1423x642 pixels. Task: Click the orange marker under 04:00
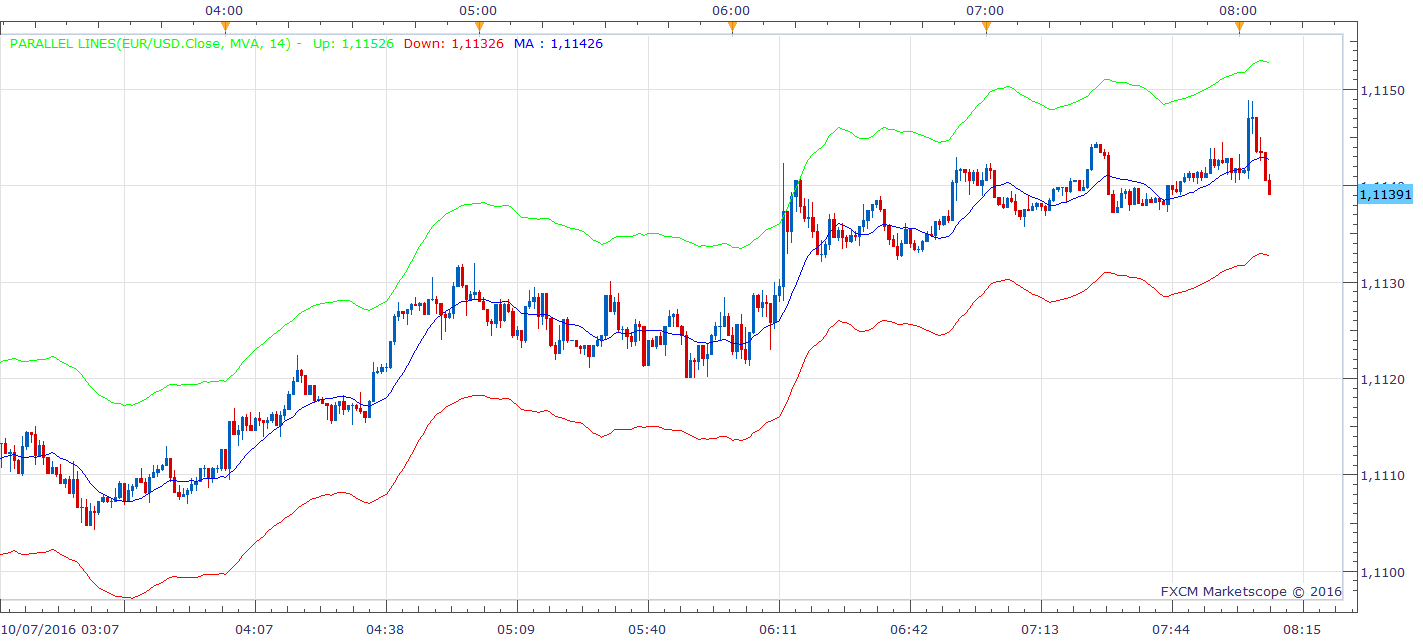225,27
